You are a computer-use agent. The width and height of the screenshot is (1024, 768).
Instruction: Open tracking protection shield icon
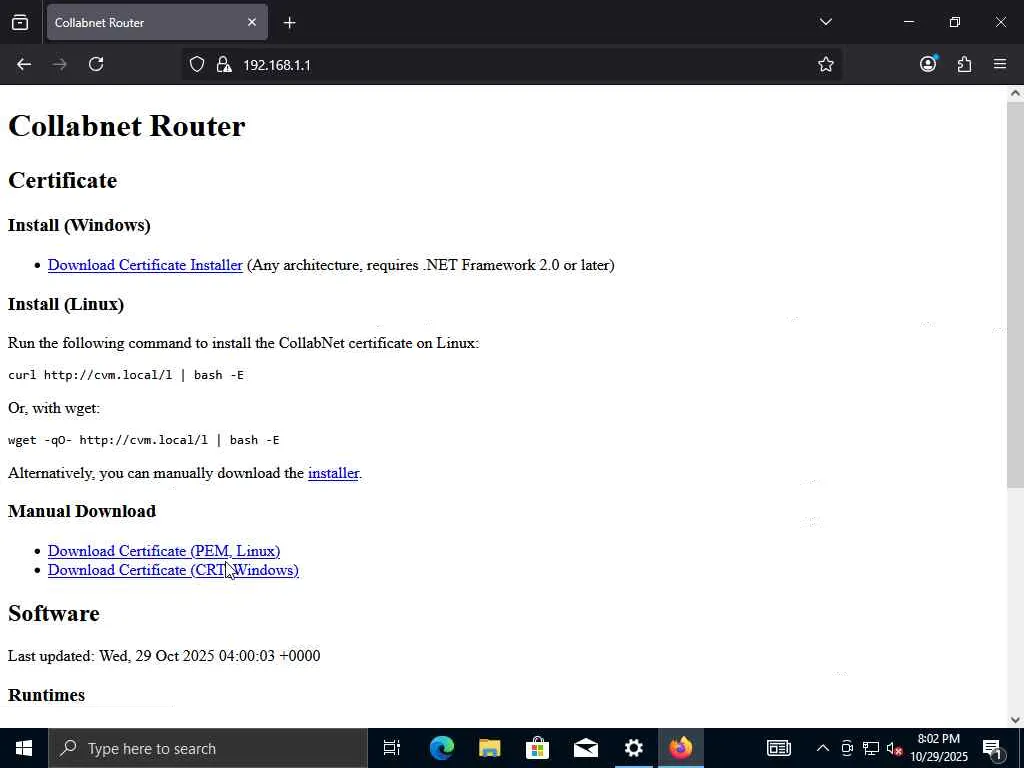point(197,64)
